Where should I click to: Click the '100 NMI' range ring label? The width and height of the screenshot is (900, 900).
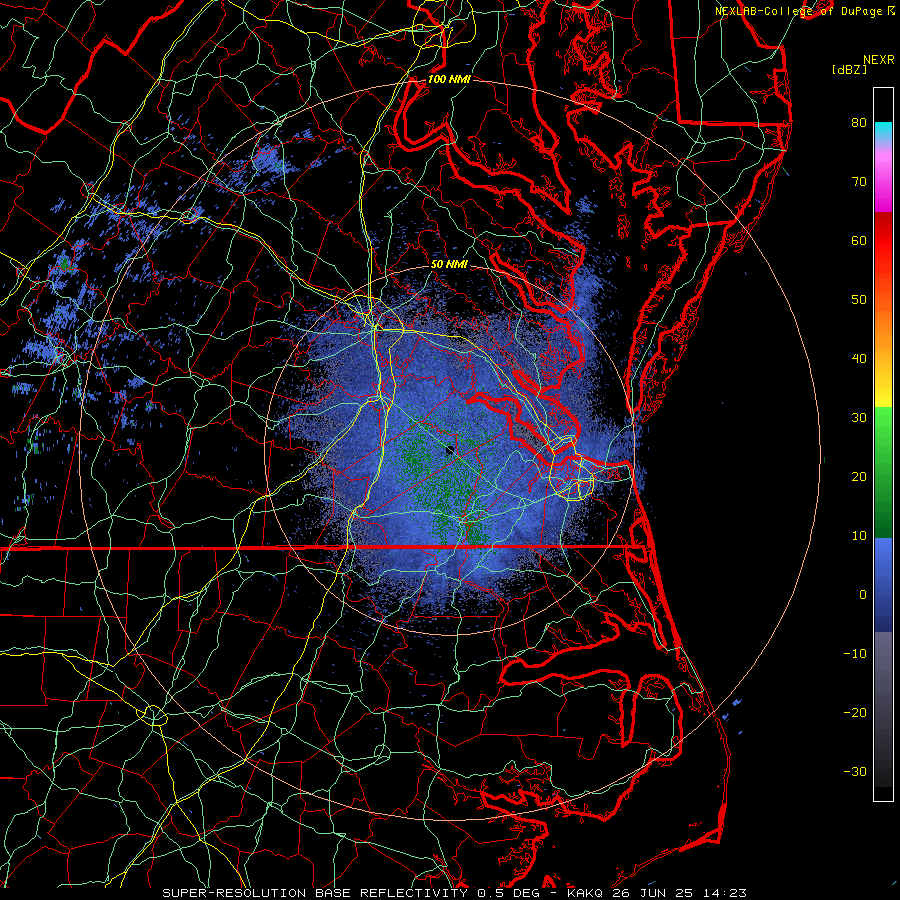click(x=449, y=79)
